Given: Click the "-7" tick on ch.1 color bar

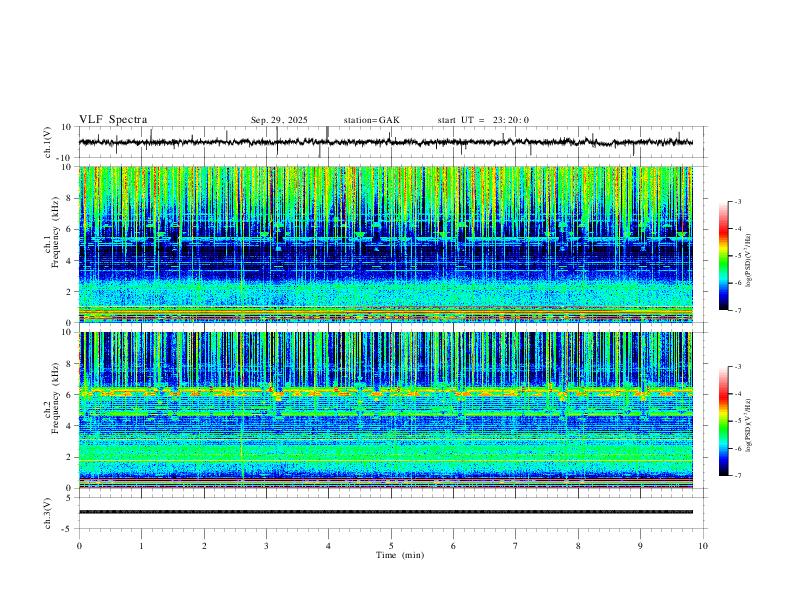Looking at the screenshot, I should [x=737, y=310].
